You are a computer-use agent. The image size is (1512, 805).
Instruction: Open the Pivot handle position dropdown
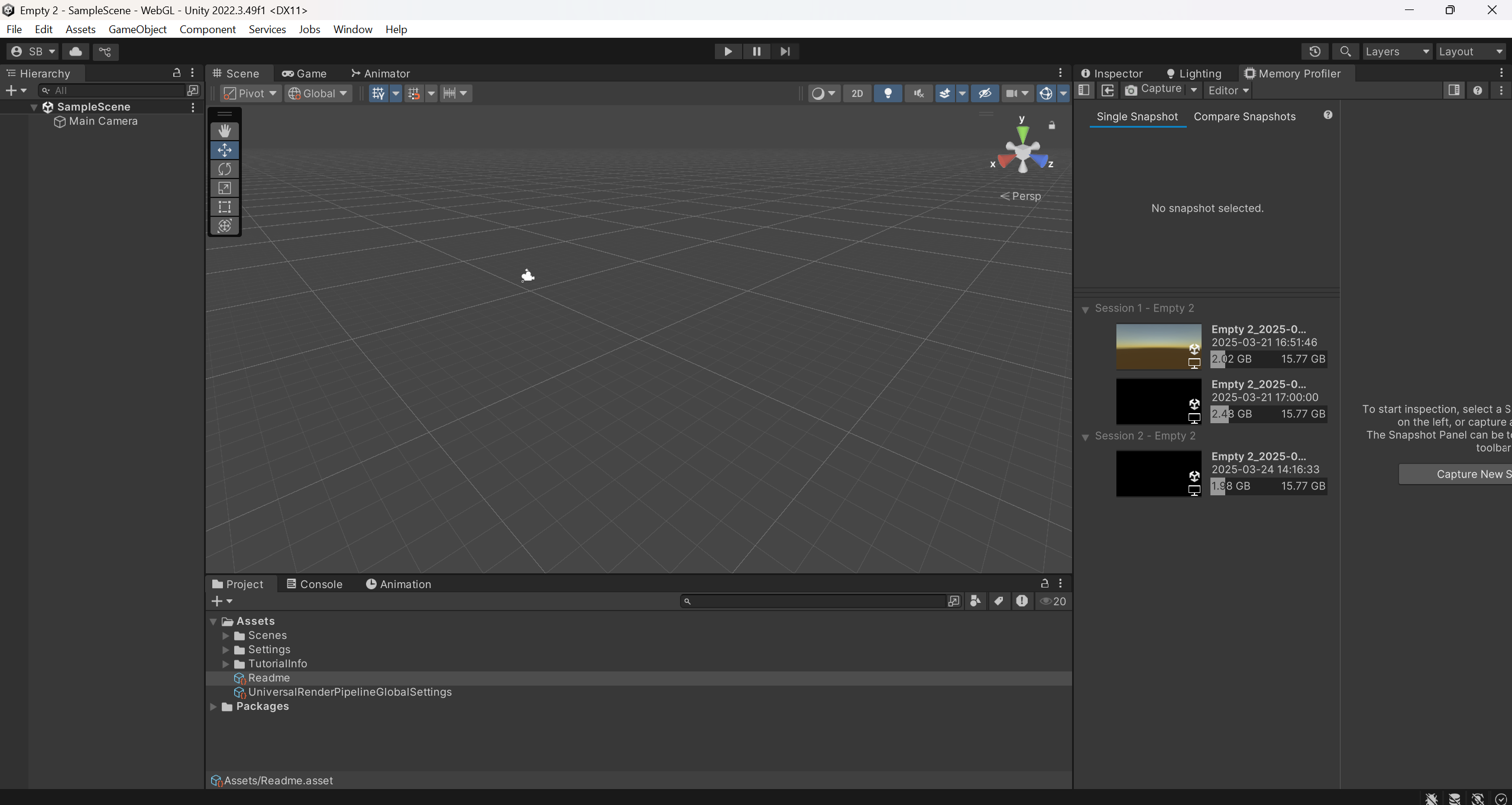click(251, 93)
